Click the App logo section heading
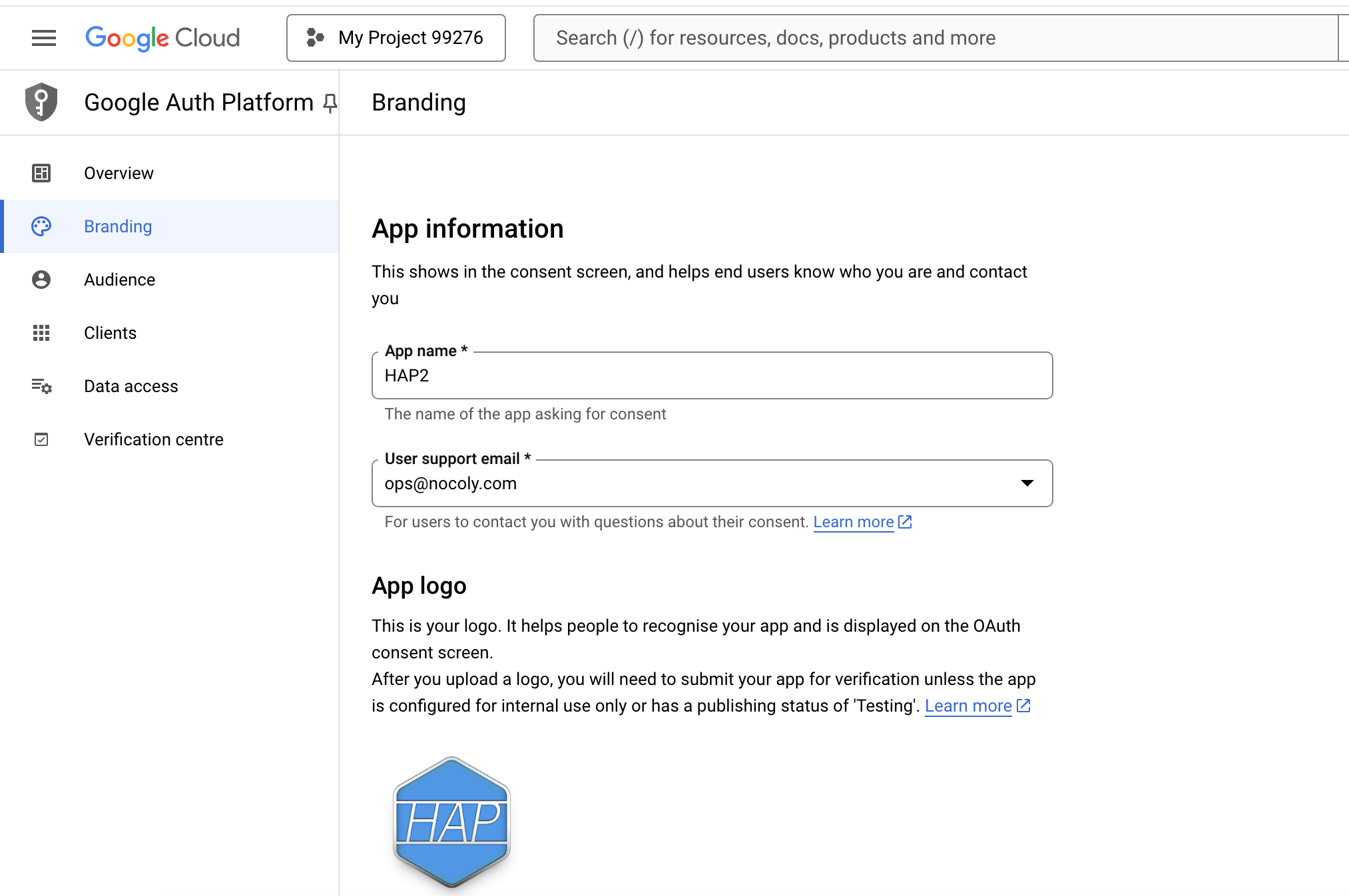 [x=419, y=586]
